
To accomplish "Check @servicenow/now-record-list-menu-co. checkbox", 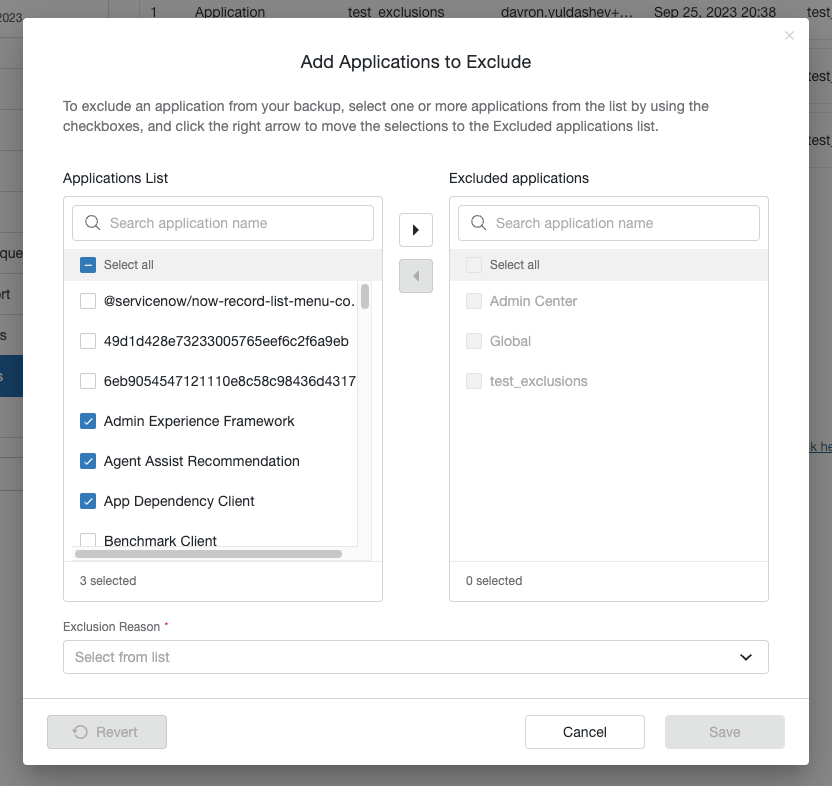I will tap(88, 301).
